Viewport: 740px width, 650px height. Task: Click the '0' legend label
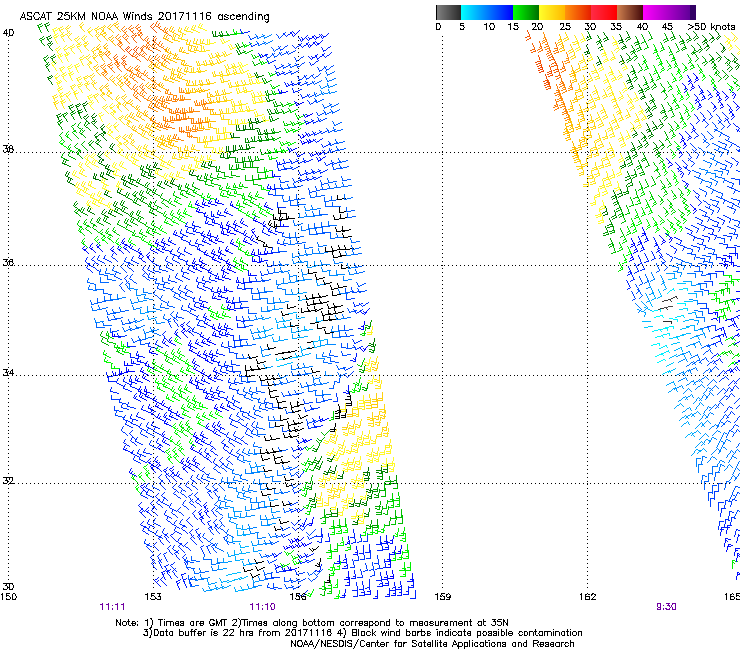[438, 27]
